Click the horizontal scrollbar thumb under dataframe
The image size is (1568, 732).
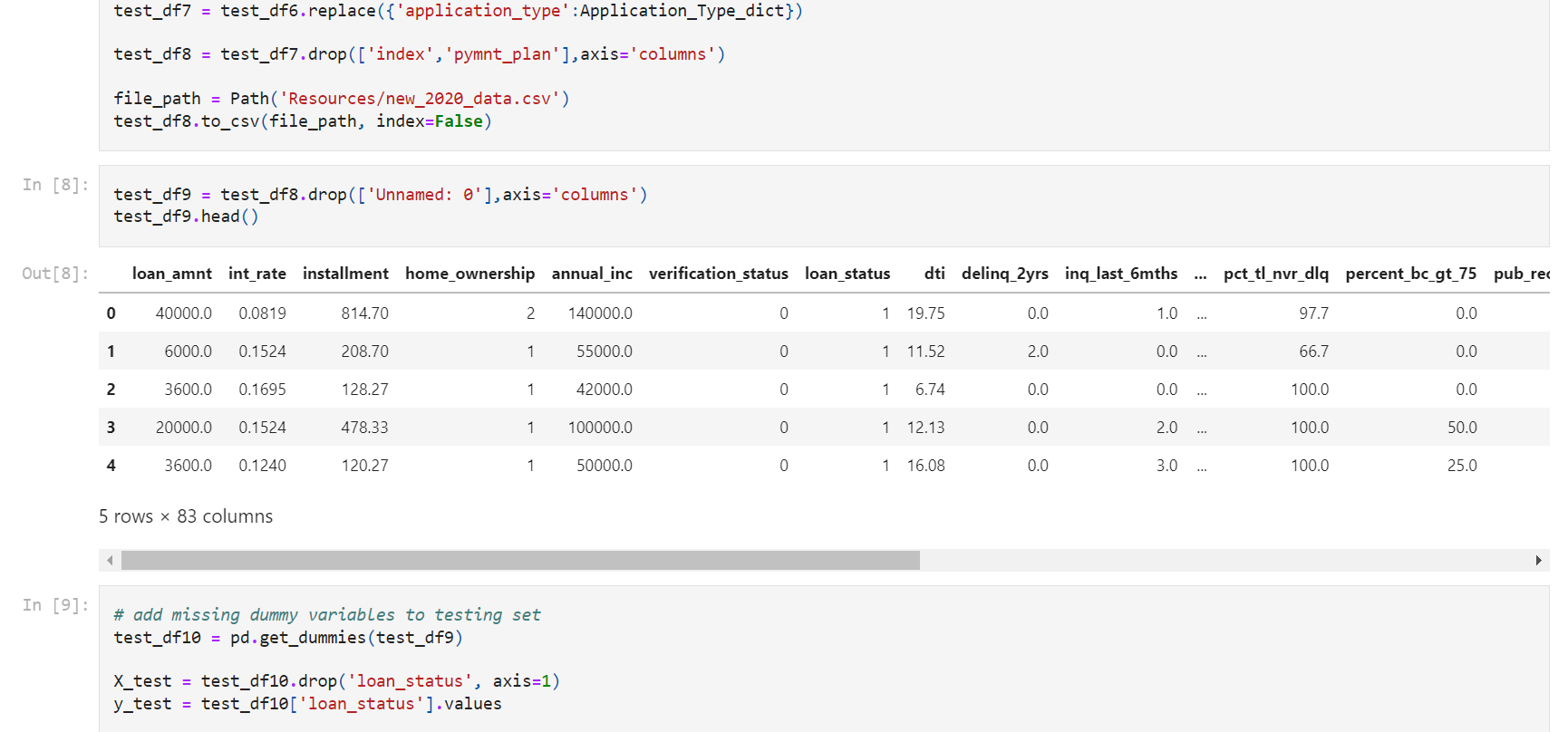(520, 561)
